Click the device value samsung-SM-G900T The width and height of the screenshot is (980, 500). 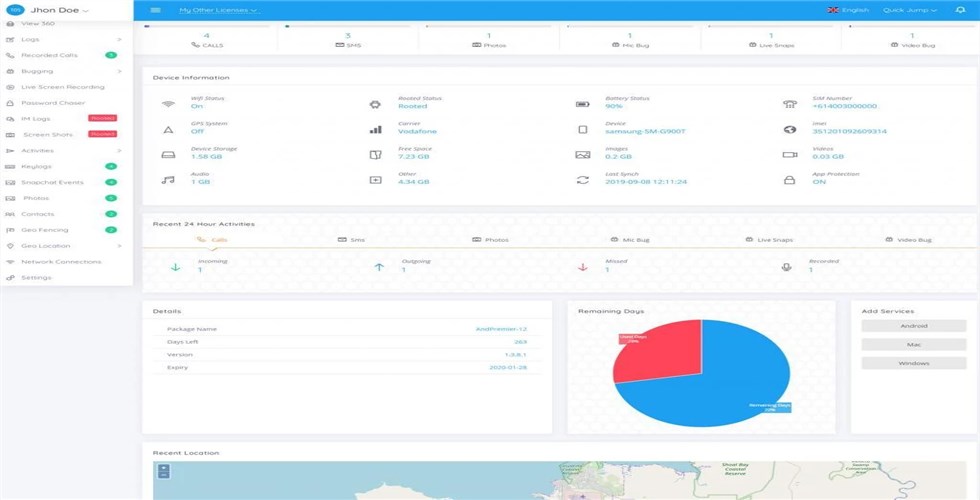tap(646, 131)
